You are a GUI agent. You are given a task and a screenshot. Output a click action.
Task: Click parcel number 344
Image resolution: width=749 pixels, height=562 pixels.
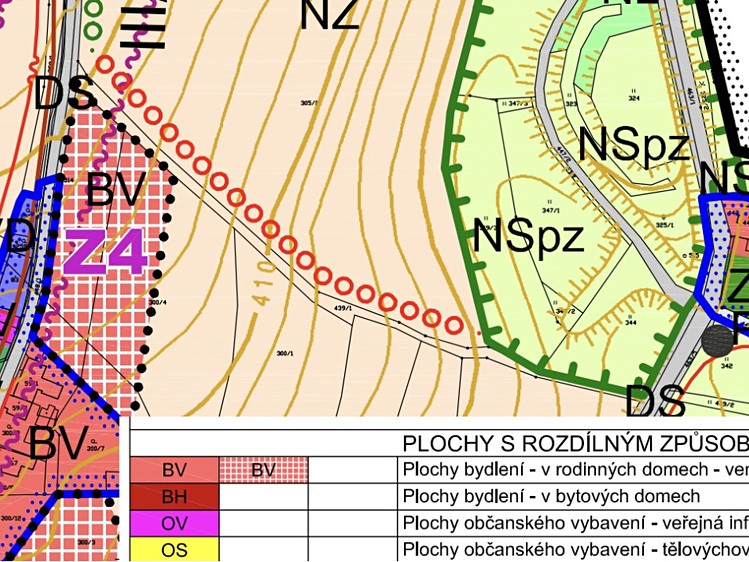click(x=631, y=323)
